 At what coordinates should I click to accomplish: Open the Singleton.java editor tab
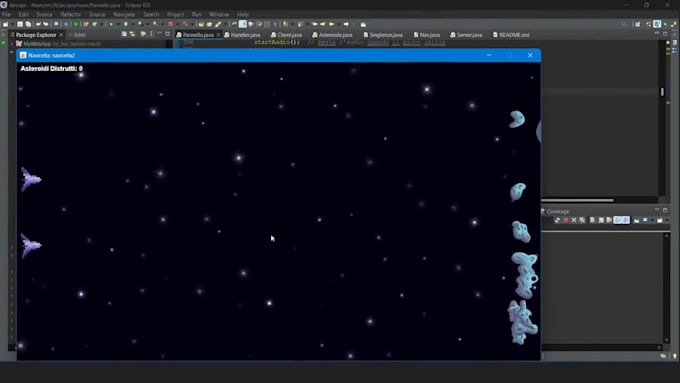point(383,35)
